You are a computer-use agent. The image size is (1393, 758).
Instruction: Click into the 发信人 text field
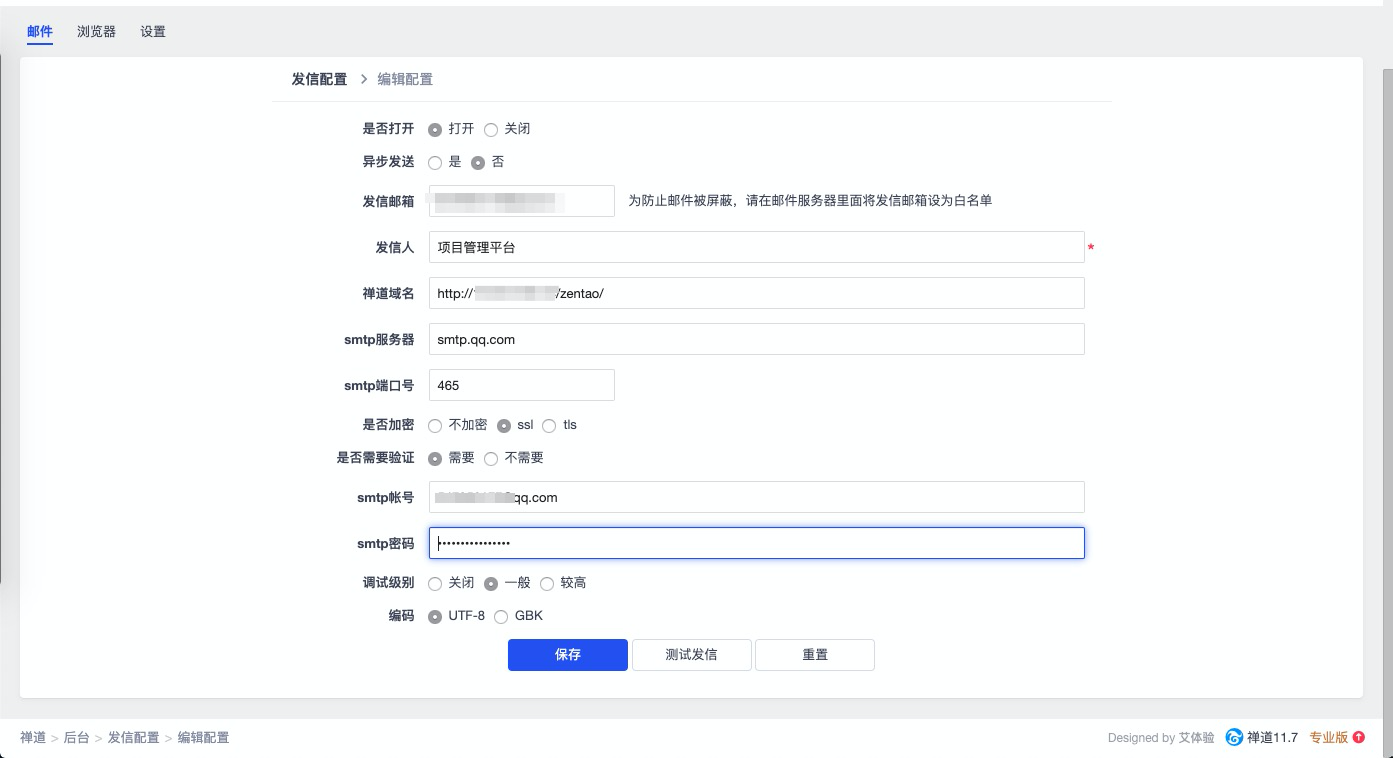[756, 247]
